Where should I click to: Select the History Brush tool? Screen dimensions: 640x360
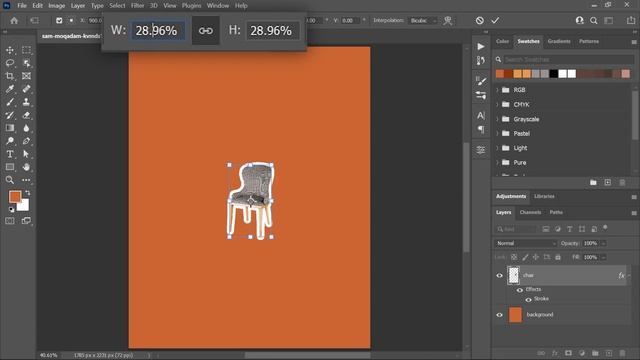tap(10, 115)
